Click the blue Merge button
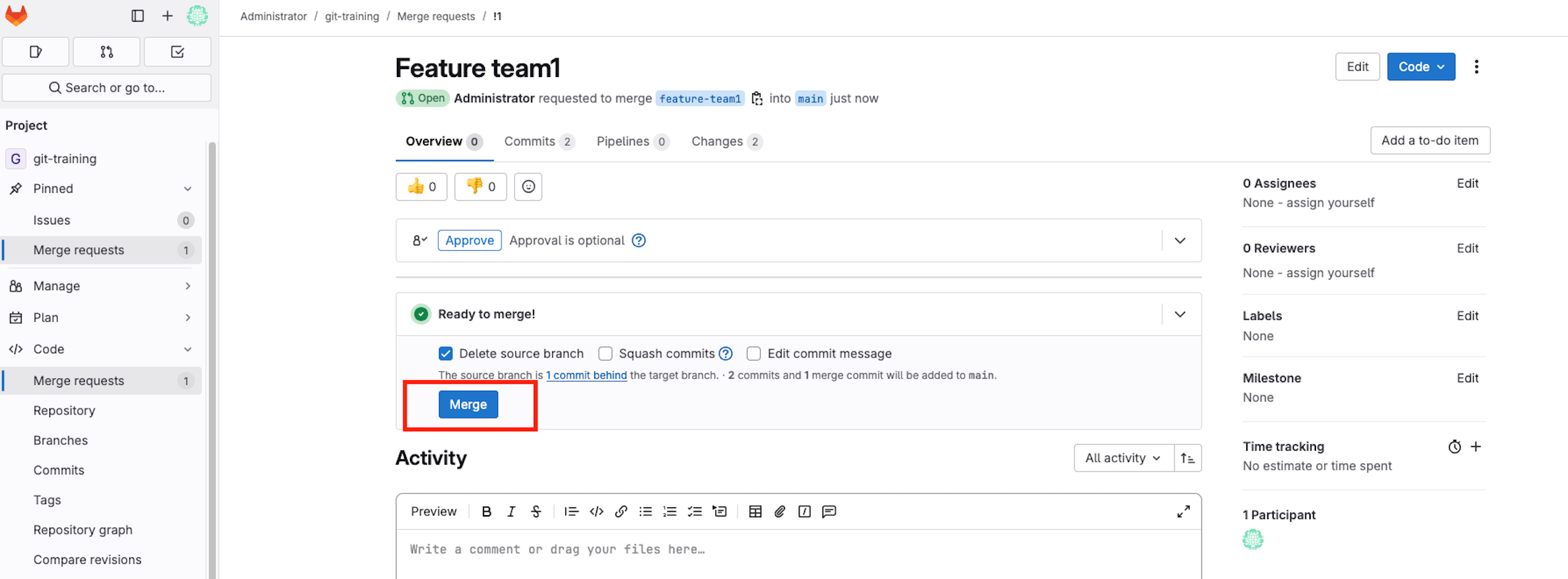Screen dimensions: 1568x579 468,405
